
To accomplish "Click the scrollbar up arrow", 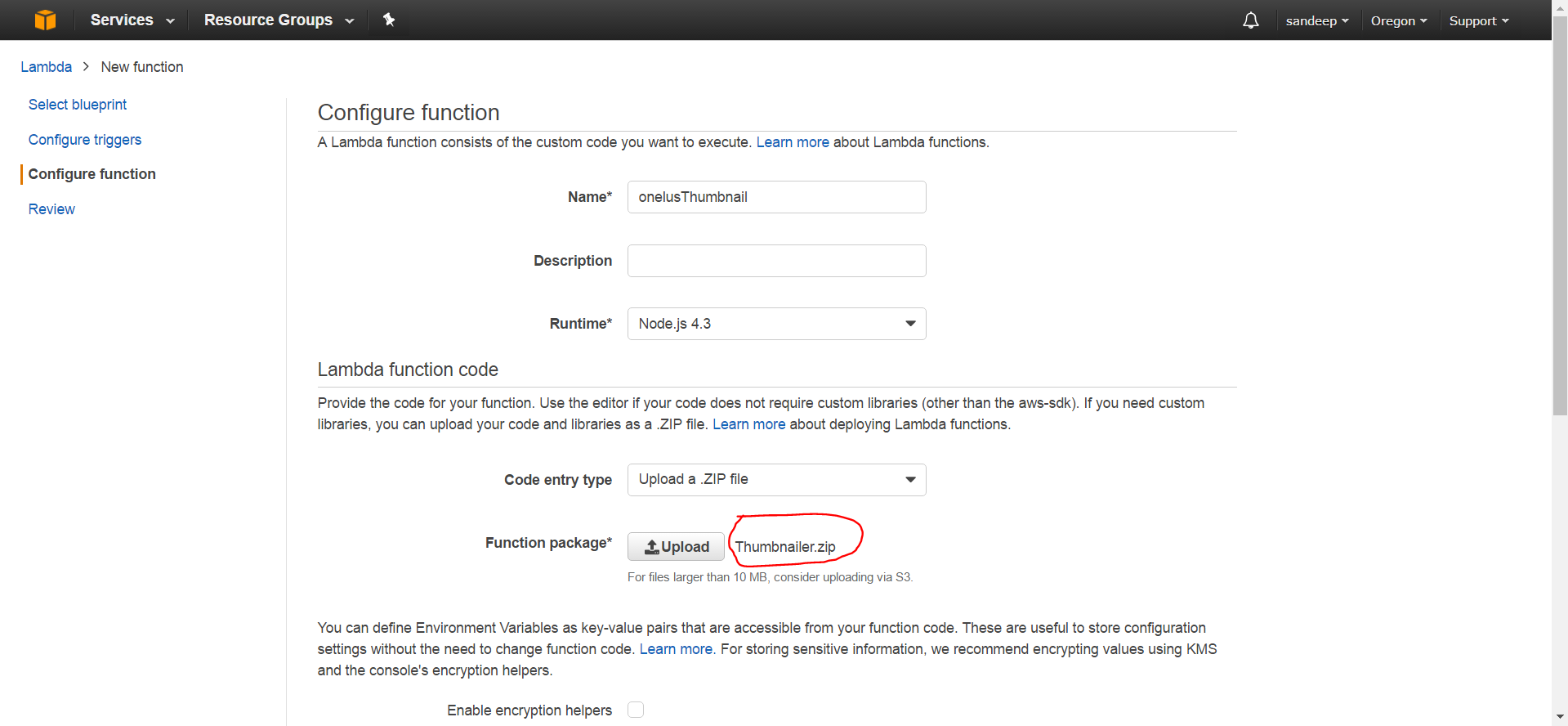I will click(1560, 7).
